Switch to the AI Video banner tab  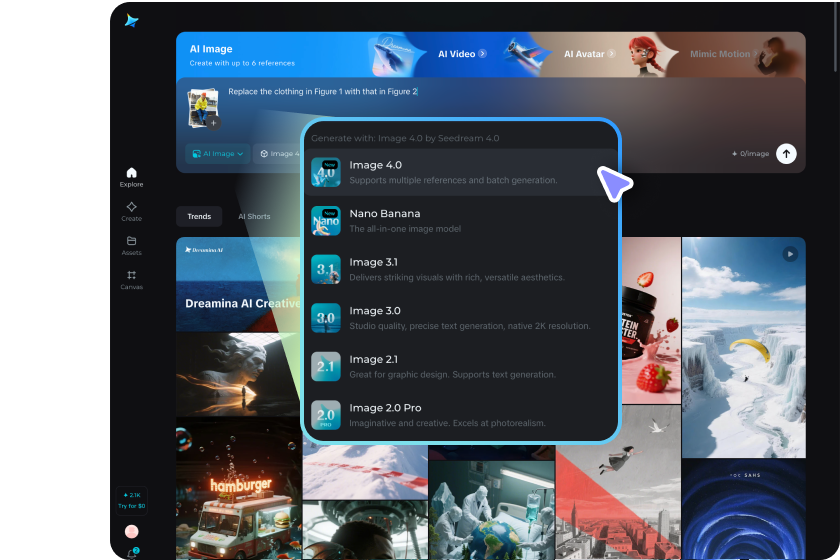pos(462,54)
